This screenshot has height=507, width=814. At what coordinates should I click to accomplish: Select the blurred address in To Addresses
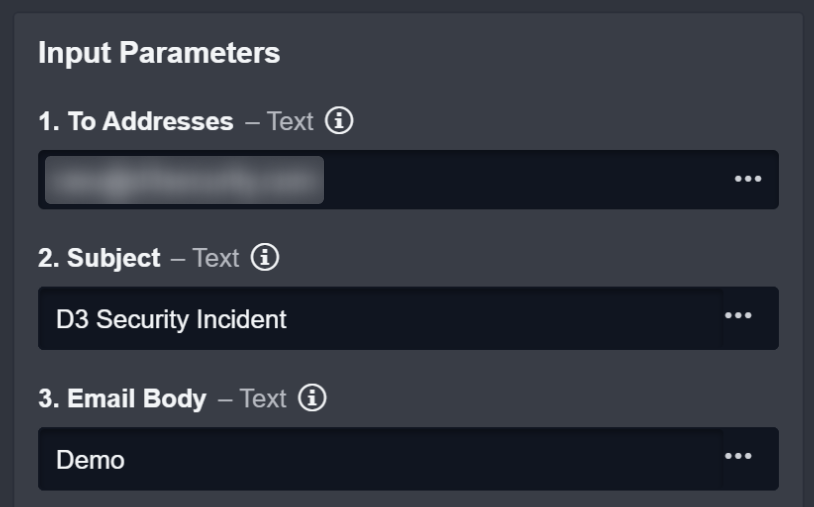point(184,180)
